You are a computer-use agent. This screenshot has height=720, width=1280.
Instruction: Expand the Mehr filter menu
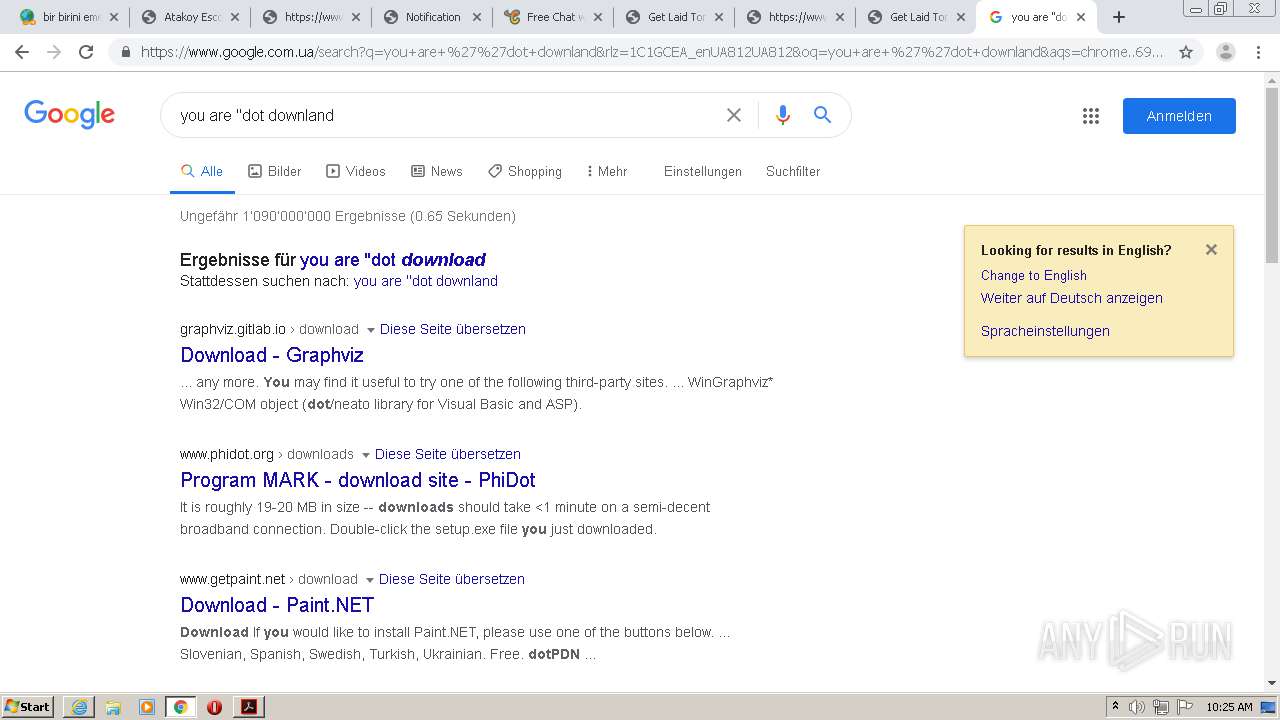tap(606, 171)
